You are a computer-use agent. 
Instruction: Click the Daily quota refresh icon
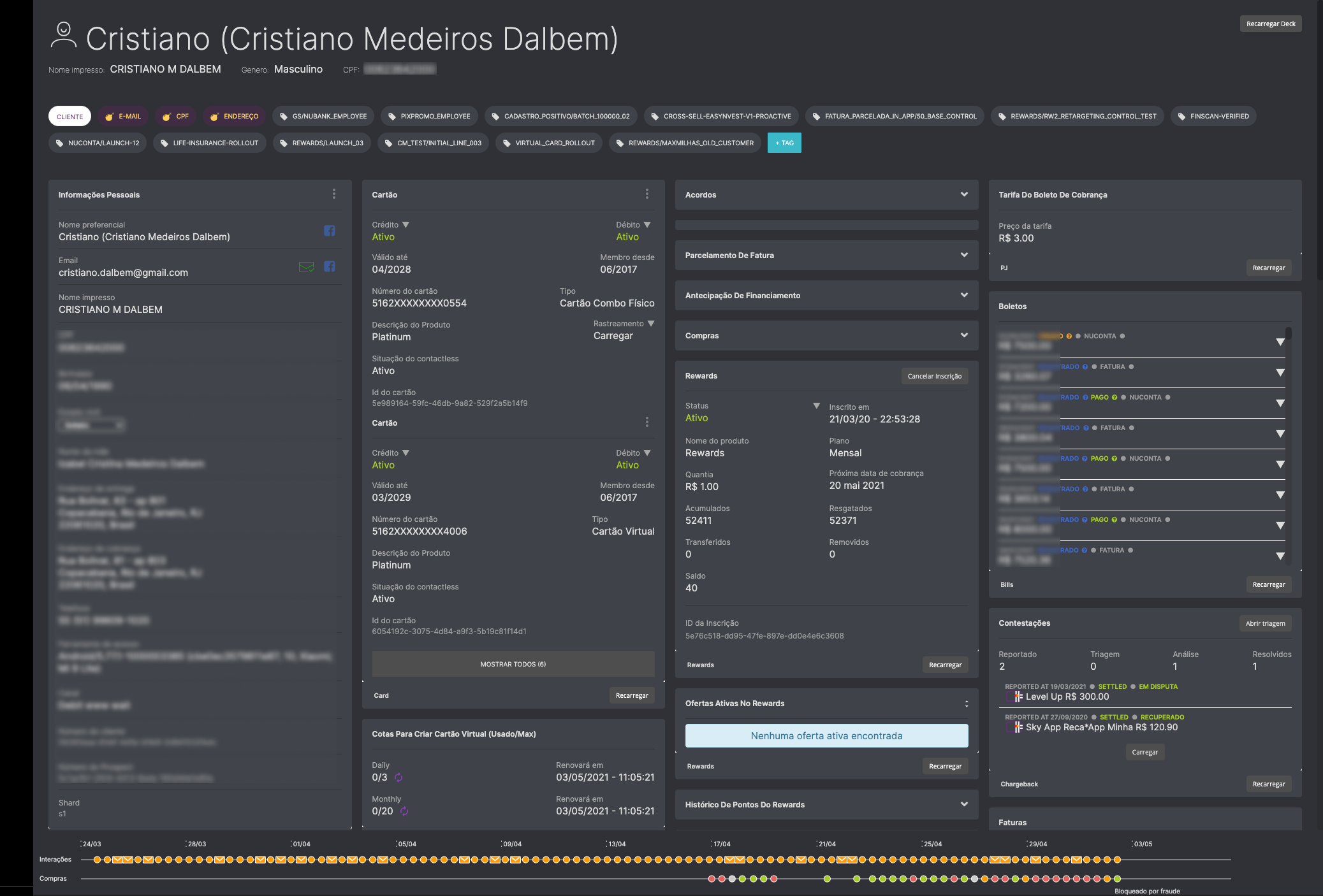tap(398, 777)
